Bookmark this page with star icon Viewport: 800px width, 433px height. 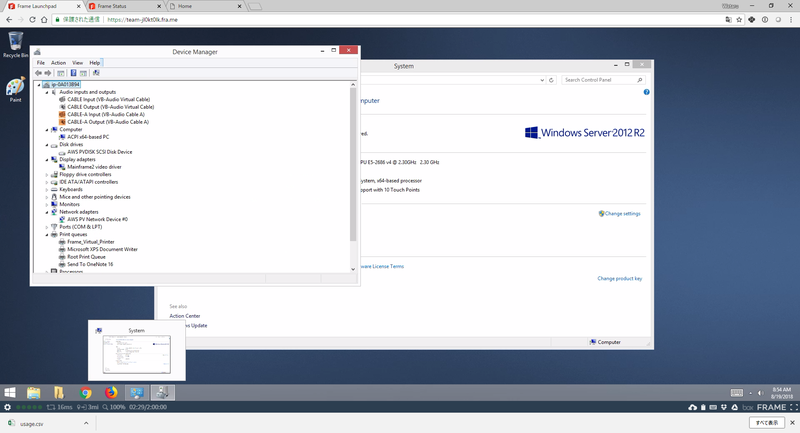click(739, 19)
